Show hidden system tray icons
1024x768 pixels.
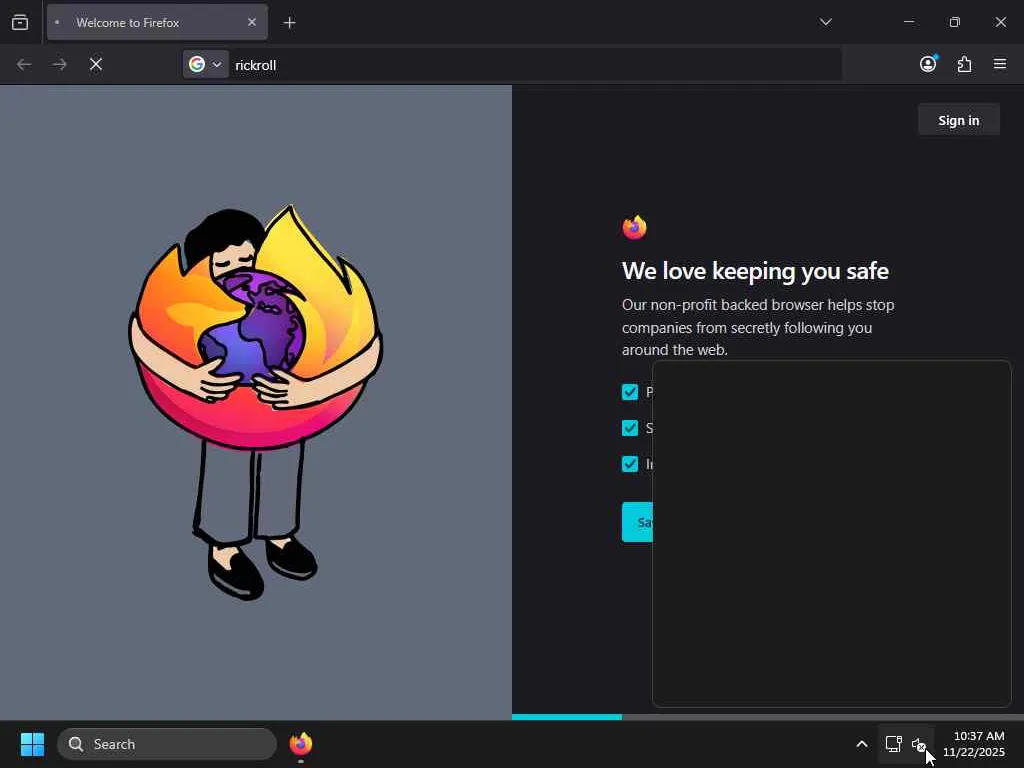861,744
